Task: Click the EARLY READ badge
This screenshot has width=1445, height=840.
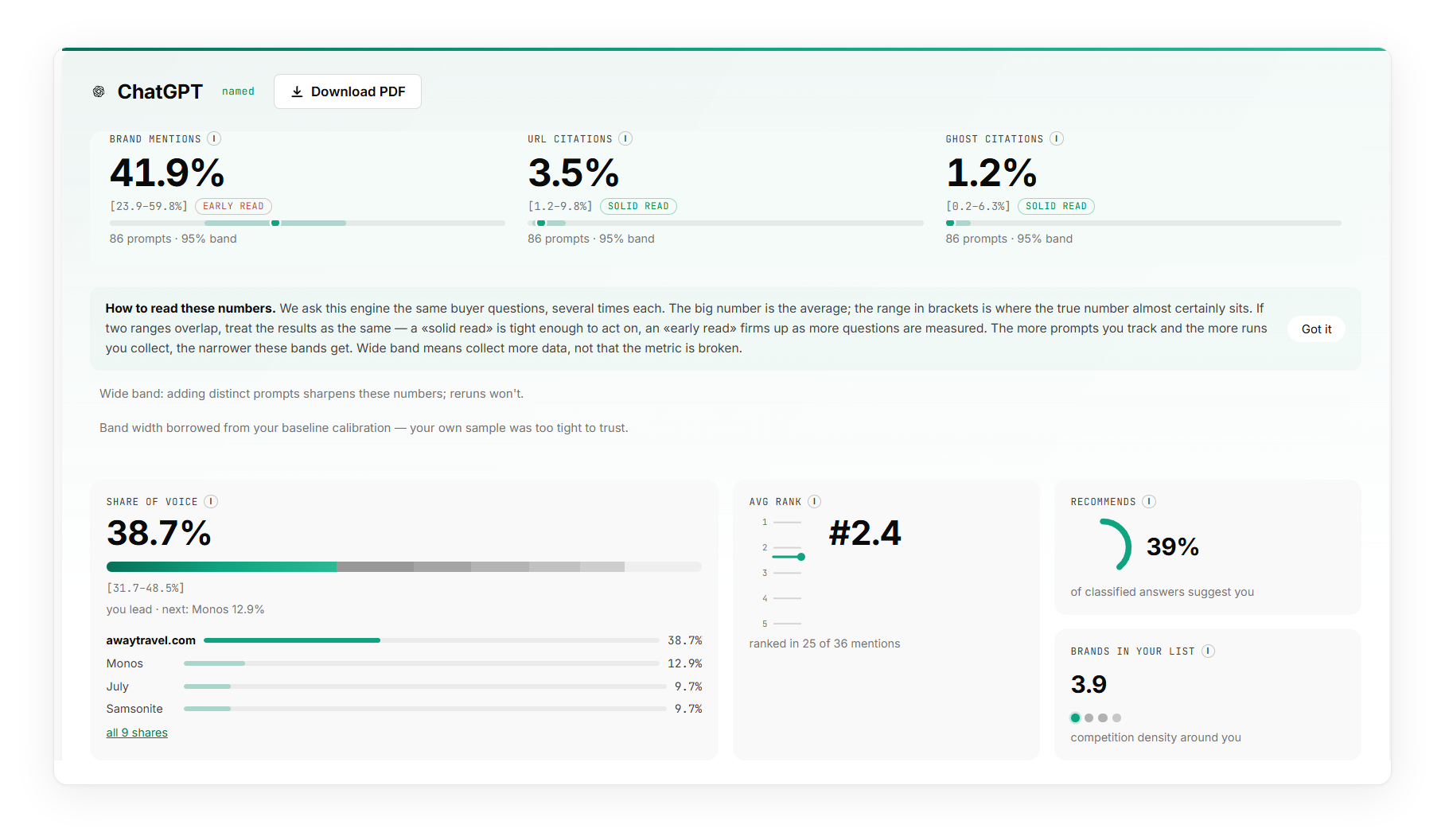Action: tap(233, 206)
